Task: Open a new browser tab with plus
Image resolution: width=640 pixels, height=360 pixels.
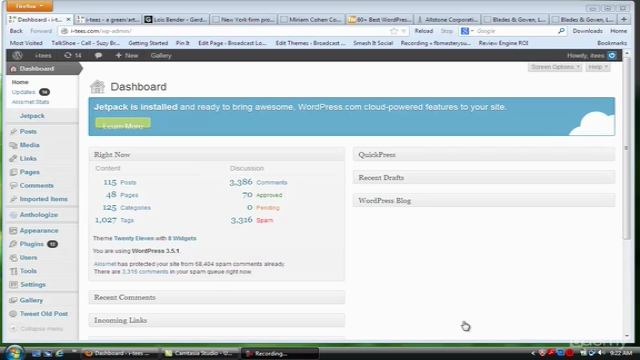Action: [x=624, y=19]
